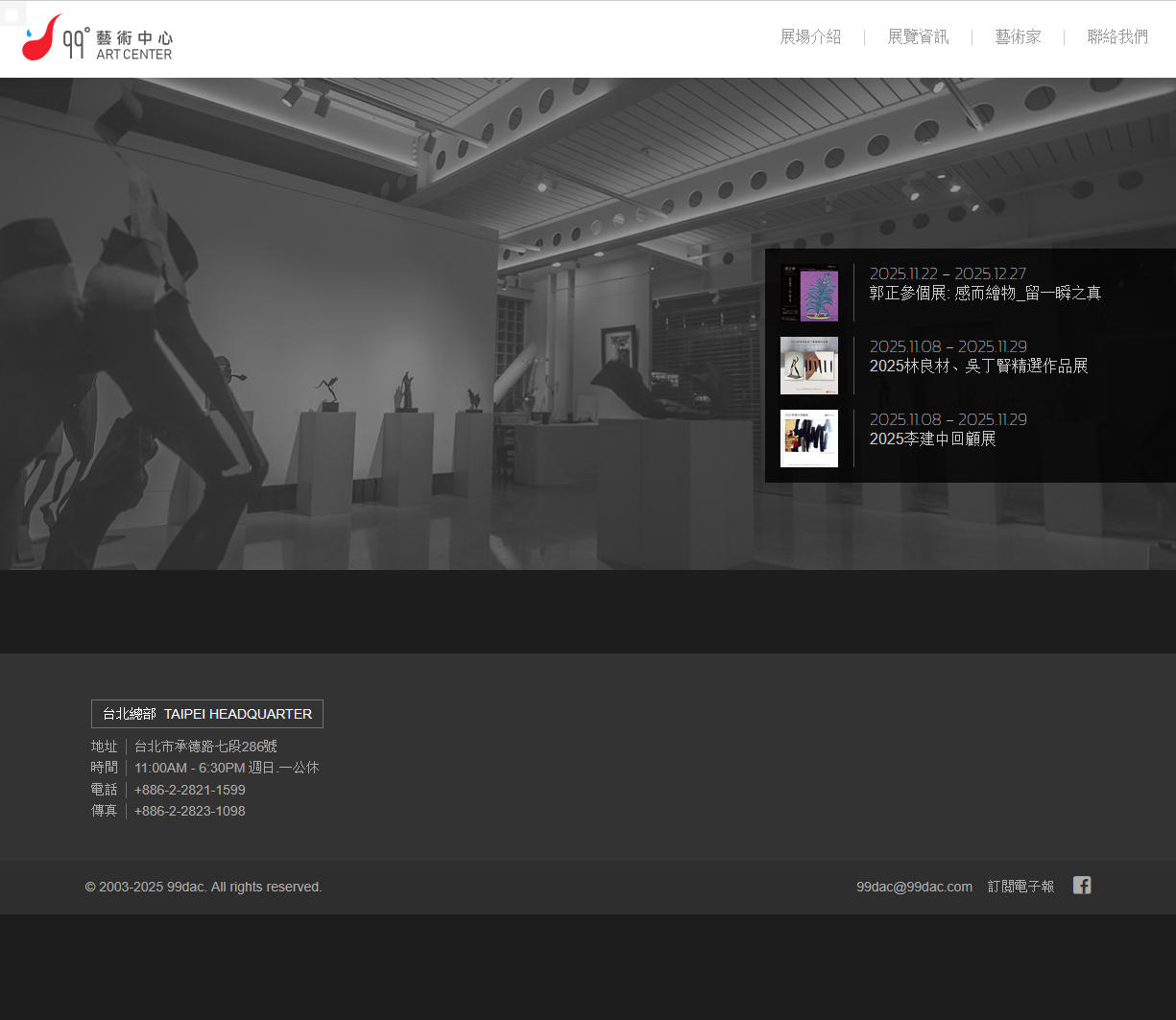Viewport: 1176px width, 1020px height.
Task: Click the email 99dac@99dac.com link
Action: coord(914,887)
